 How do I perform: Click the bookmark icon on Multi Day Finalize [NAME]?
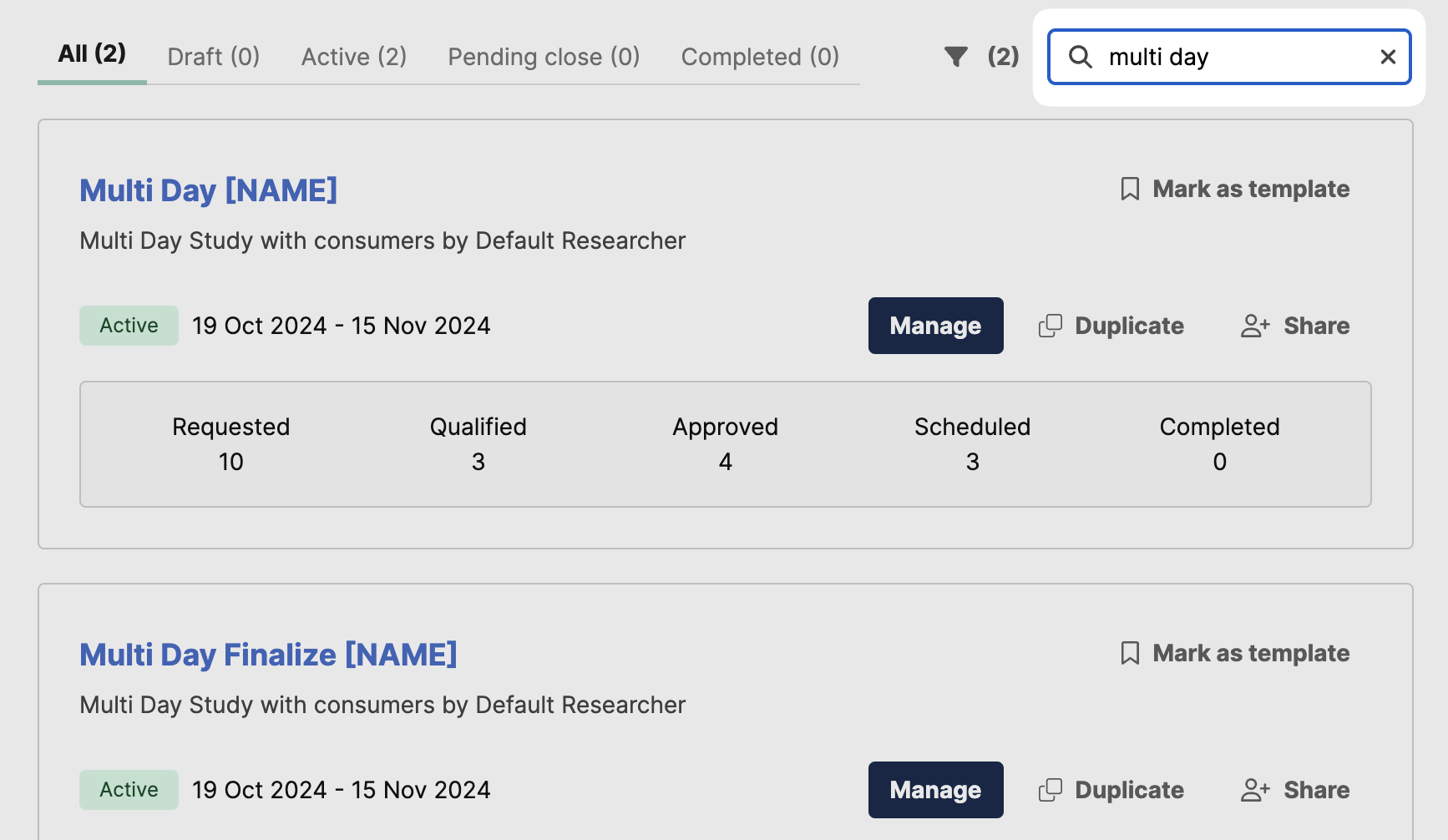coord(1130,653)
